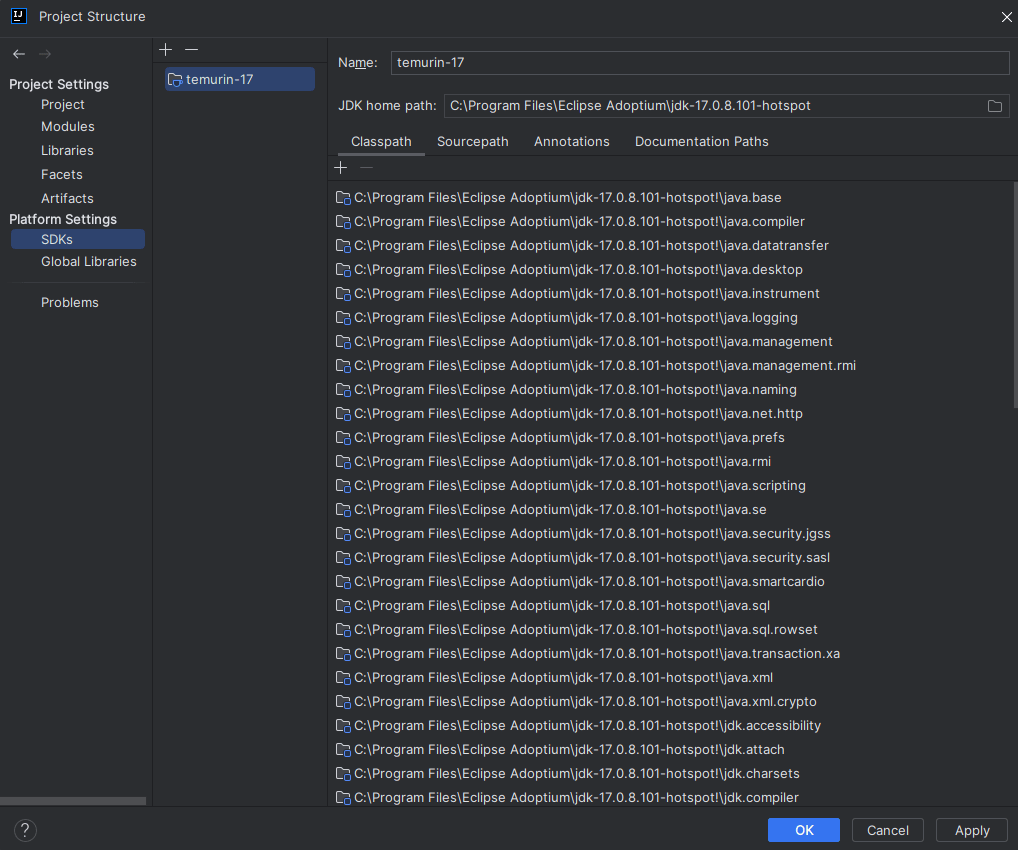Add a new SDK with plus icon

166,49
